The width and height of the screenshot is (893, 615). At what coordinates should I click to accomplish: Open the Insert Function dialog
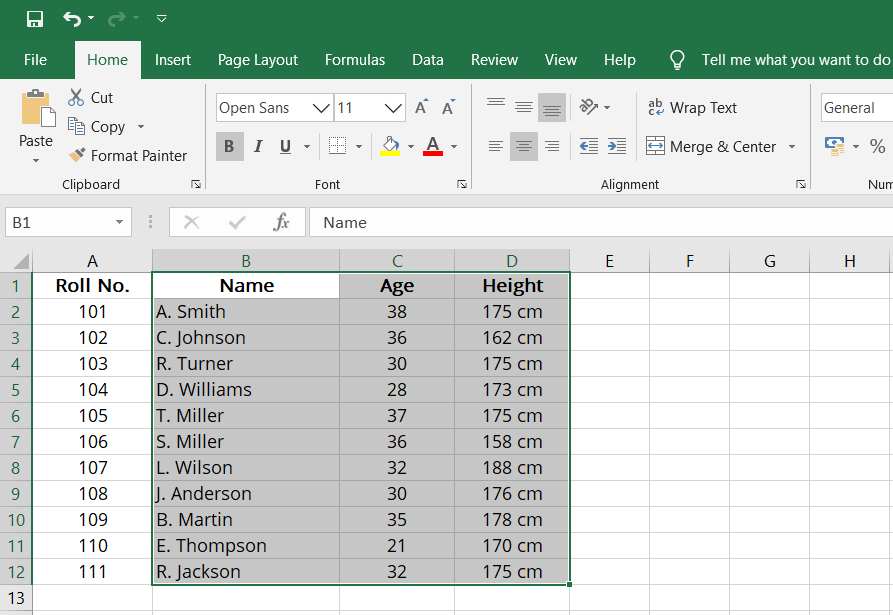coord(281,222)
